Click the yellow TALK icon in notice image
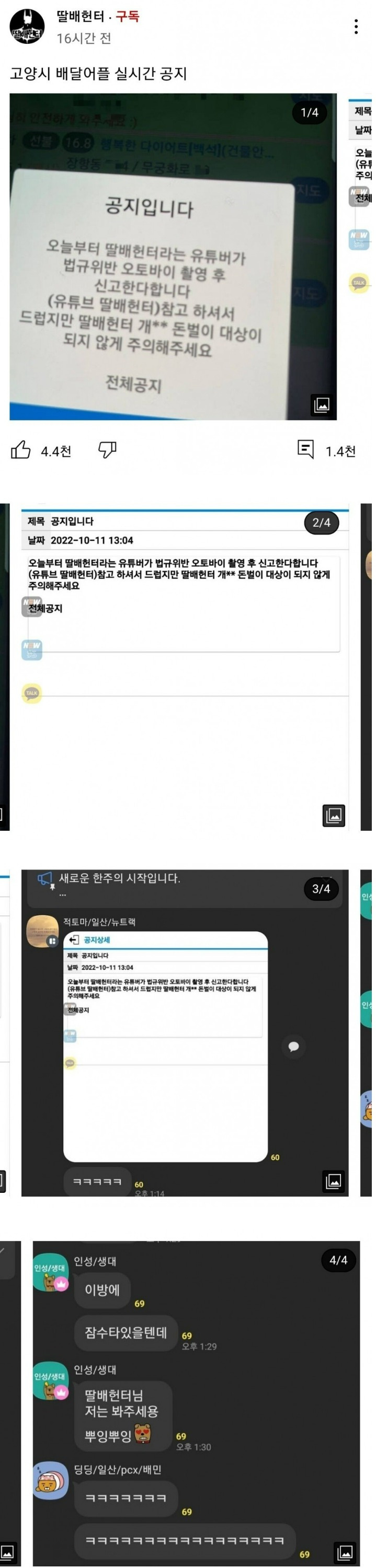This screenshot has height=1568, width=376. point(32,693)
